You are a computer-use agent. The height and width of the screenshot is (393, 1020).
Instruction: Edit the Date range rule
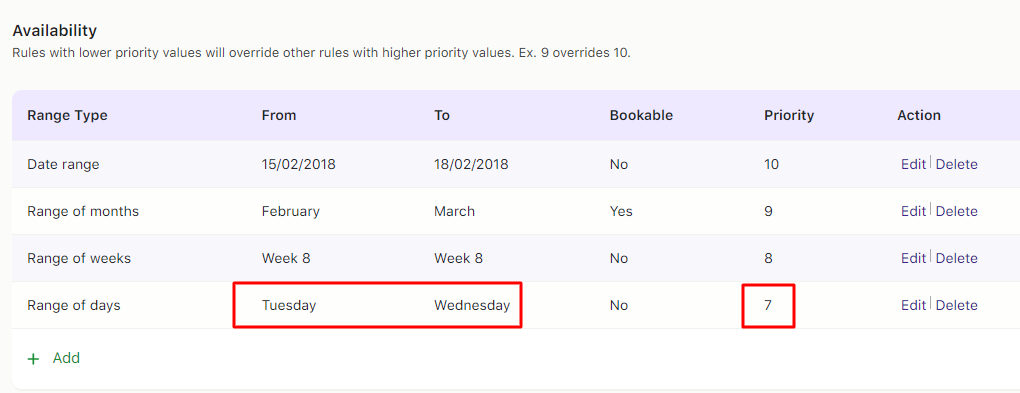click(913, 165)
